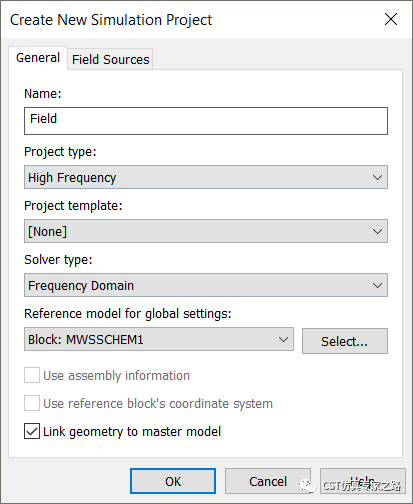Confirm the dialog with OK

(173, 481)
